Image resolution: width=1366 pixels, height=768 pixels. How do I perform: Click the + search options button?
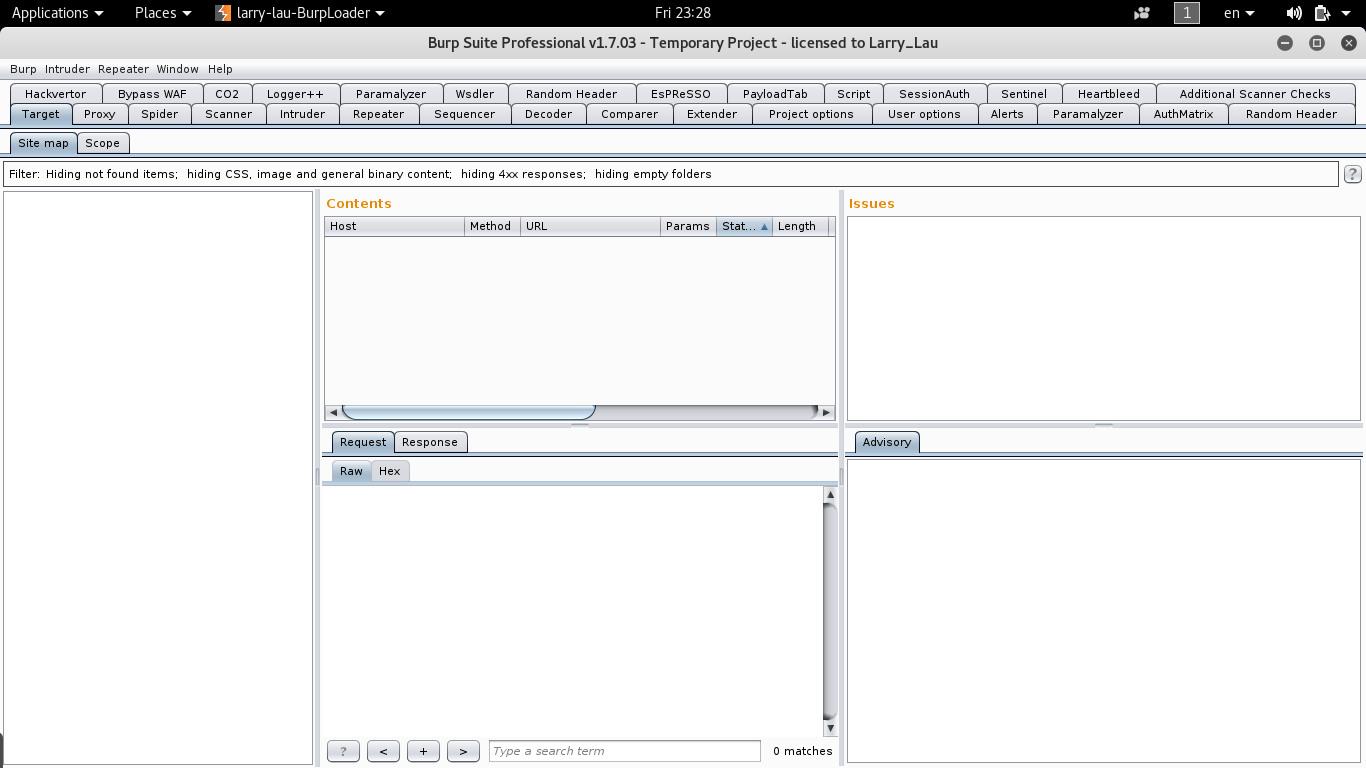[x=423, y=751]
